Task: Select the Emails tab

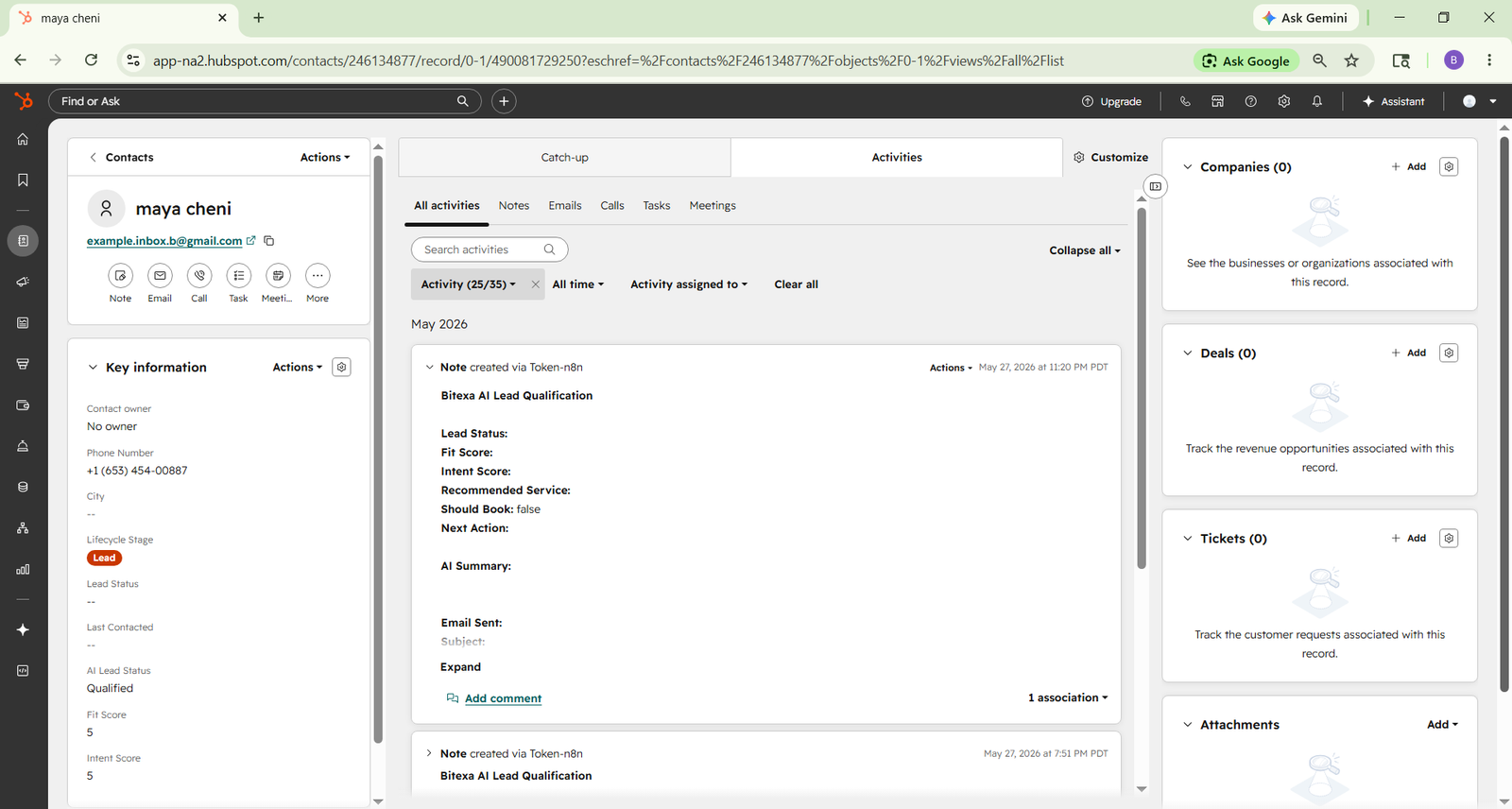Action: [565, 206]
